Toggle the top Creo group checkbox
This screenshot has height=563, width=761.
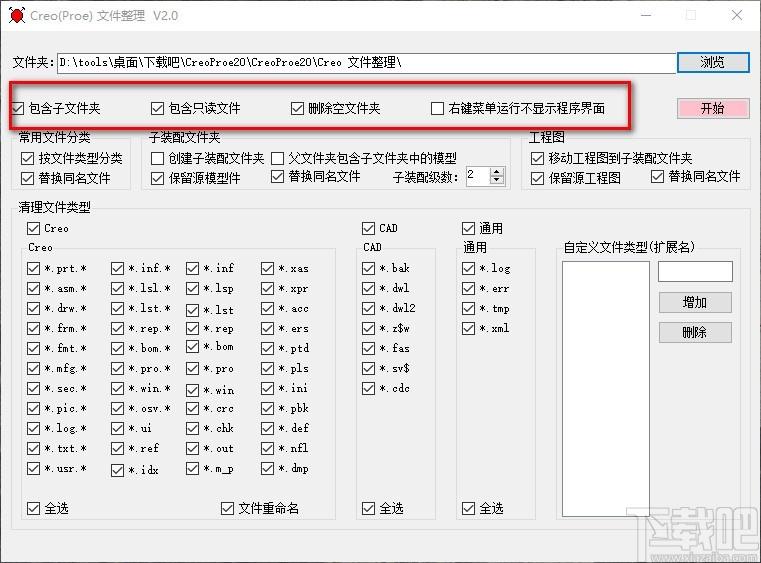(x=33, y=228)
